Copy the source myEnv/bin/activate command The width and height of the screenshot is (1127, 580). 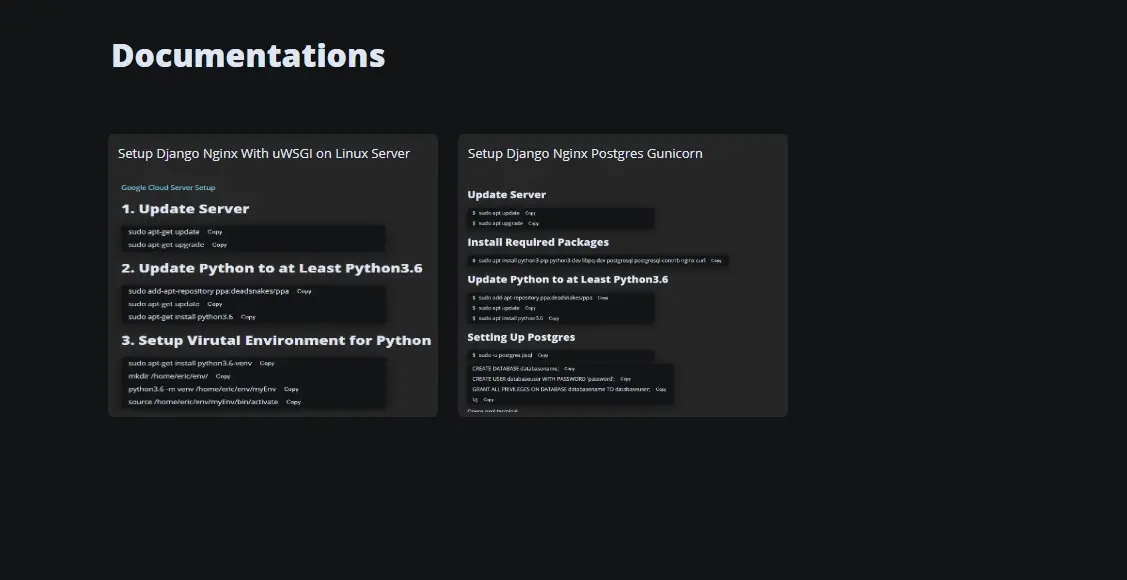pyautogui.click(x=293, y=402)
